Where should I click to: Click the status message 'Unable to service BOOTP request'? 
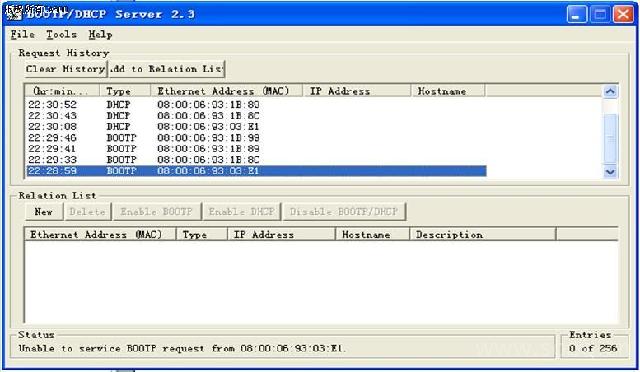pyautogui.click(x=182, y=349)
